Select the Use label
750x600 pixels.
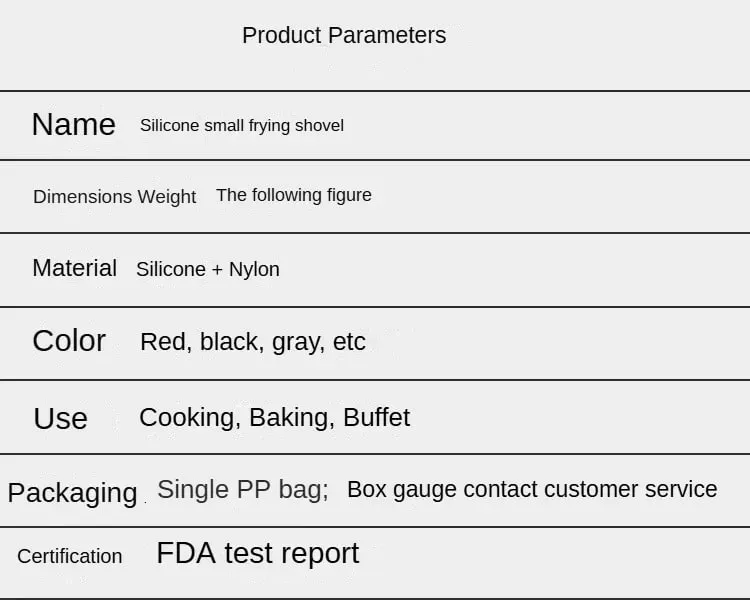(x=61, y=419)
